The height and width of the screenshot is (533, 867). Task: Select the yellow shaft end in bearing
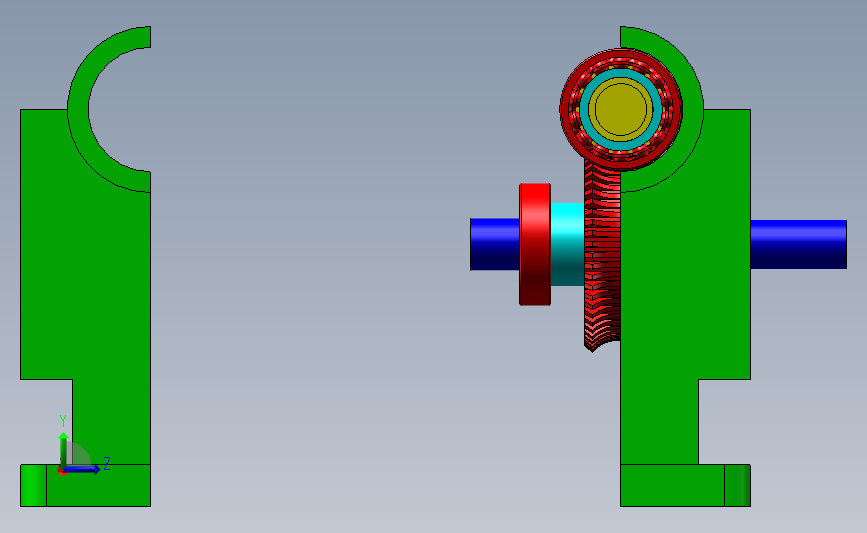pos(620,109)
